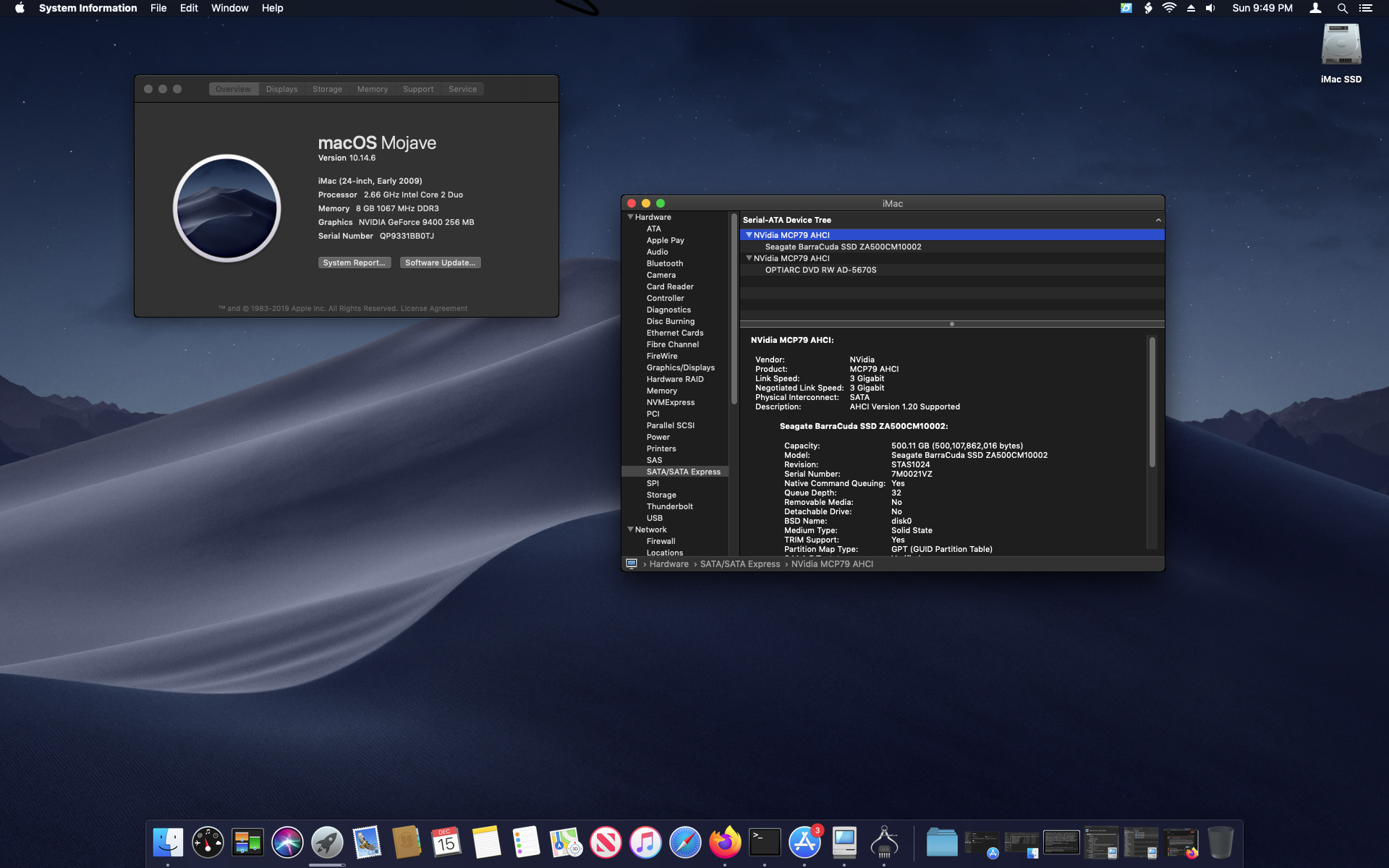Image resolution: width=1389 pixels, height=868 pixels.
Task: Open Safari compass icon in Dock
Action: point(685,843)
